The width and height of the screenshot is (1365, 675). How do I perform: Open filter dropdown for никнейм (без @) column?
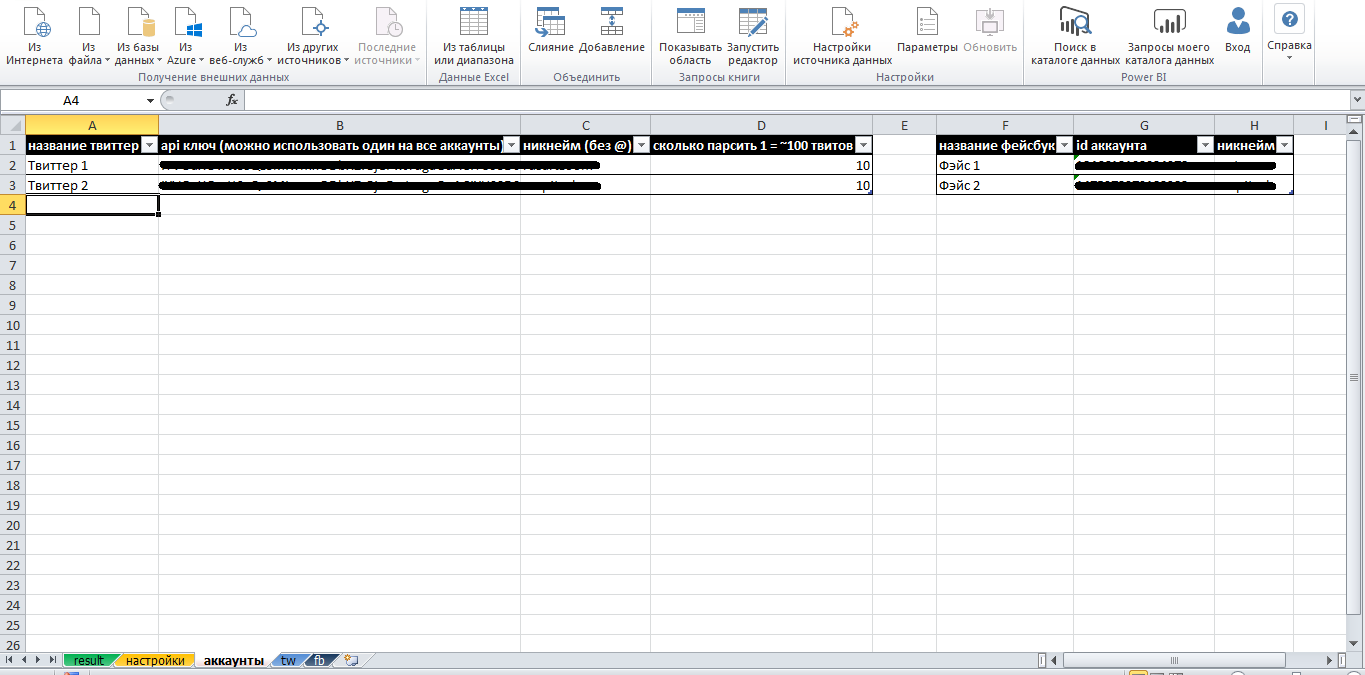click(x=641, y=146)
